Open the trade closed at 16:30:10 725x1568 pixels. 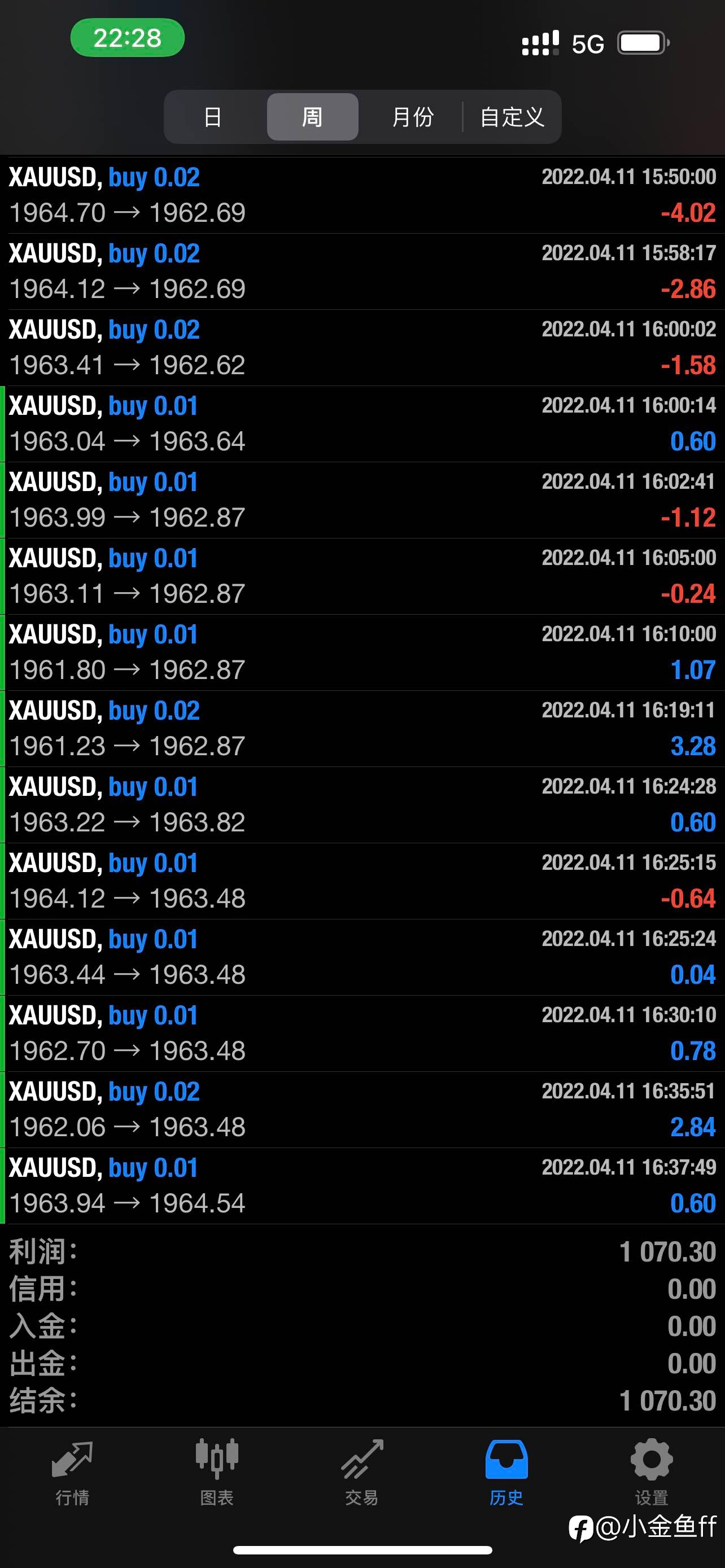pyautogui.click(x=362, y=1033)
